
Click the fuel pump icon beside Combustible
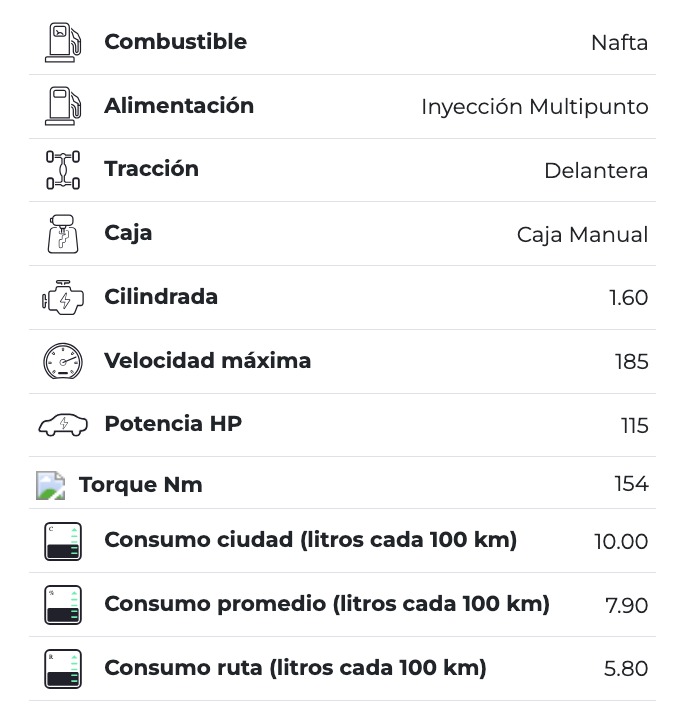pos(63,43)
